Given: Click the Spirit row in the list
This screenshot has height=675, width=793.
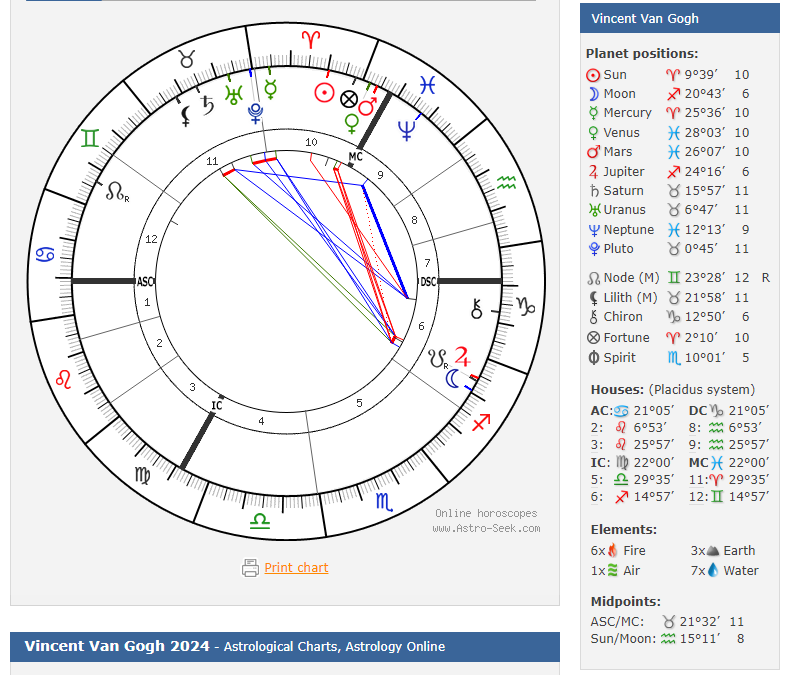Looking at the screenshot, I should point(668,358).
